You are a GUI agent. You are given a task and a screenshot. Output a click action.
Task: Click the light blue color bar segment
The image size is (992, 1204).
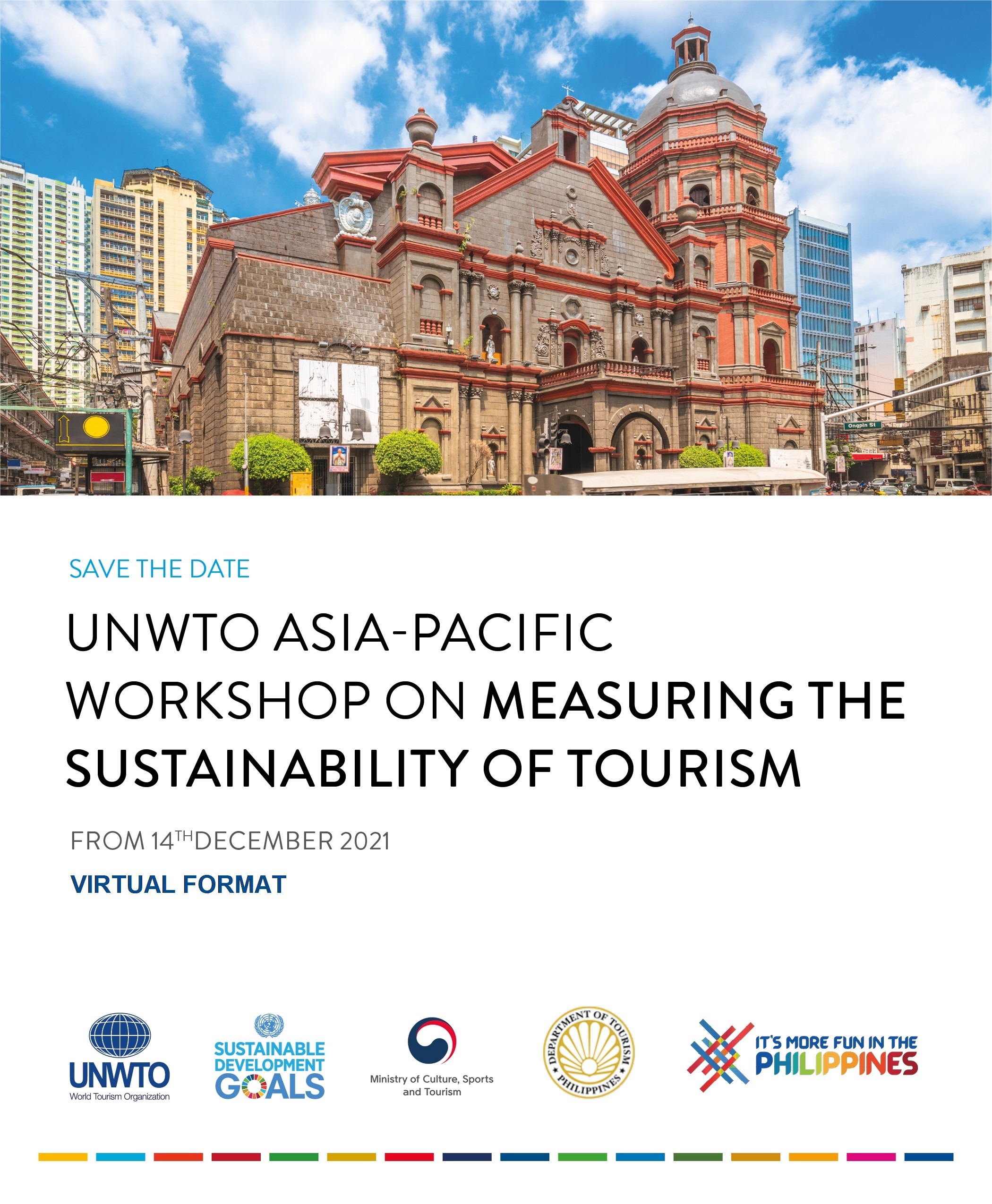pyautogui.click(x=120, y=1157)
